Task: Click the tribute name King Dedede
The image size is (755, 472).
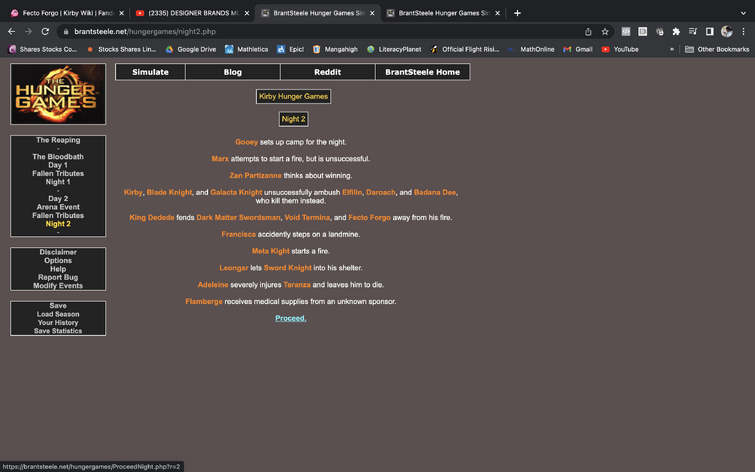Action: (x=152, y=218)
